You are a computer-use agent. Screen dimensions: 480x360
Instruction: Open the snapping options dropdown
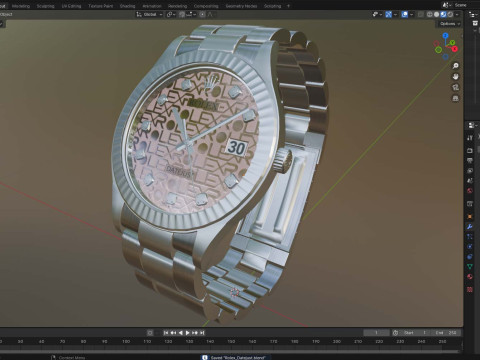point(191,14)
